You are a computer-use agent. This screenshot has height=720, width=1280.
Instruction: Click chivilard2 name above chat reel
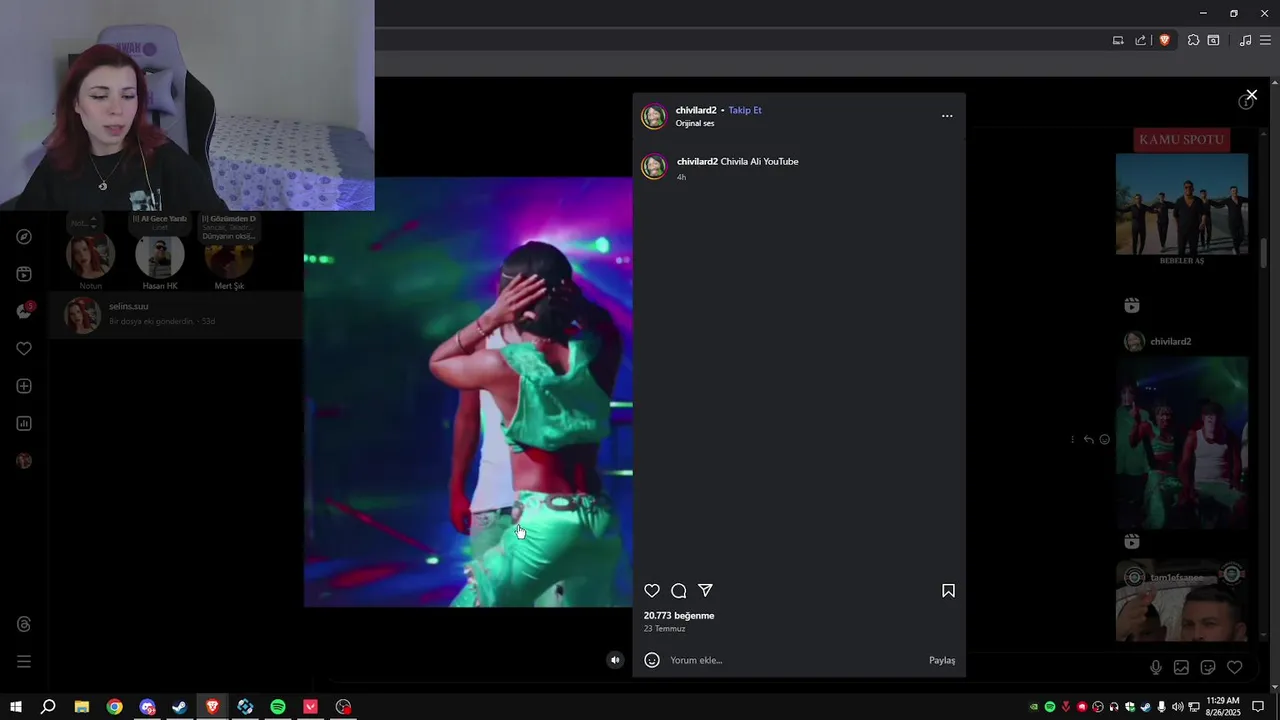coord(1170,342)
